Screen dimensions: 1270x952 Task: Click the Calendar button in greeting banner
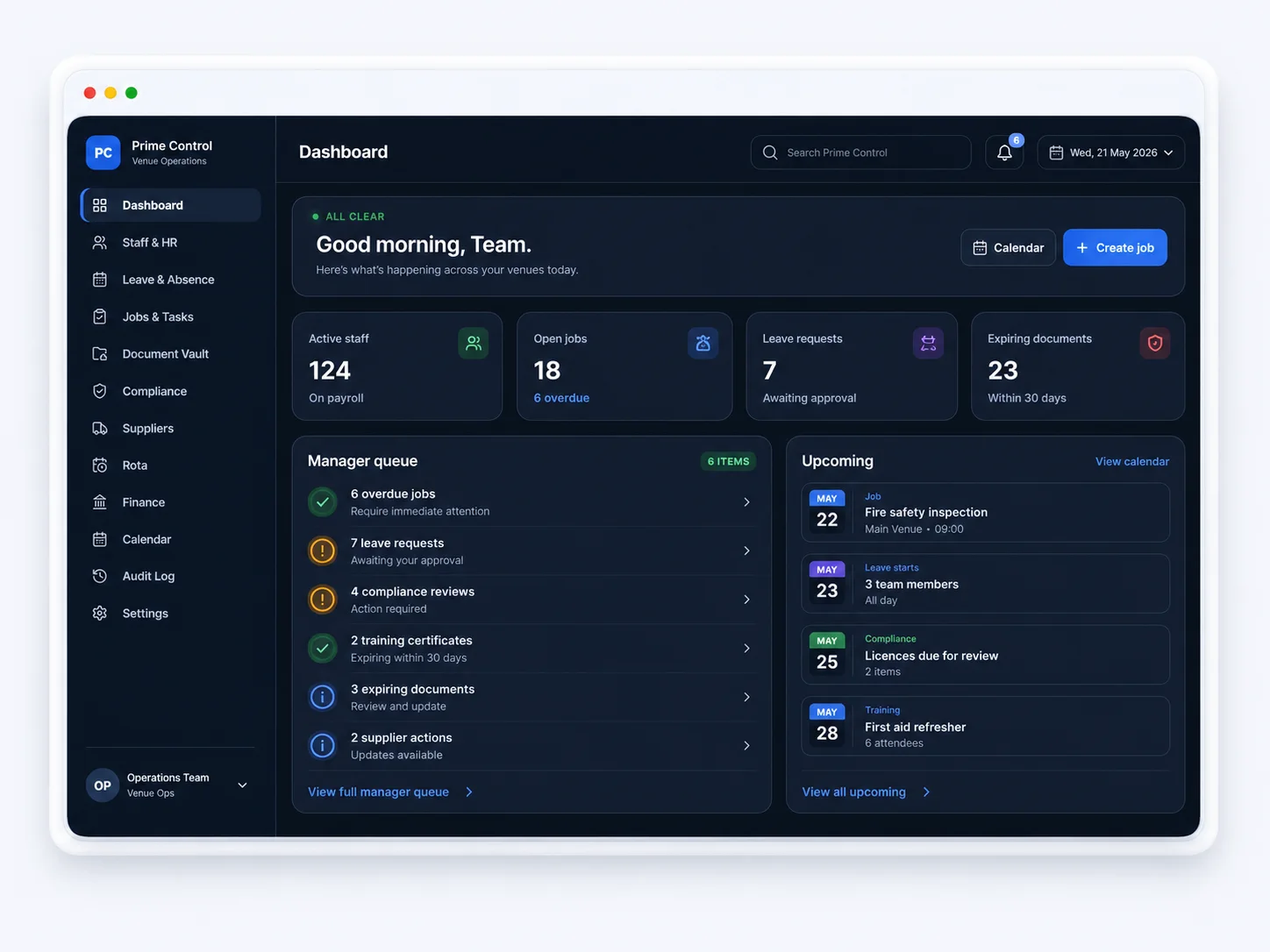pyautogui.click(x=1008, y=248)
